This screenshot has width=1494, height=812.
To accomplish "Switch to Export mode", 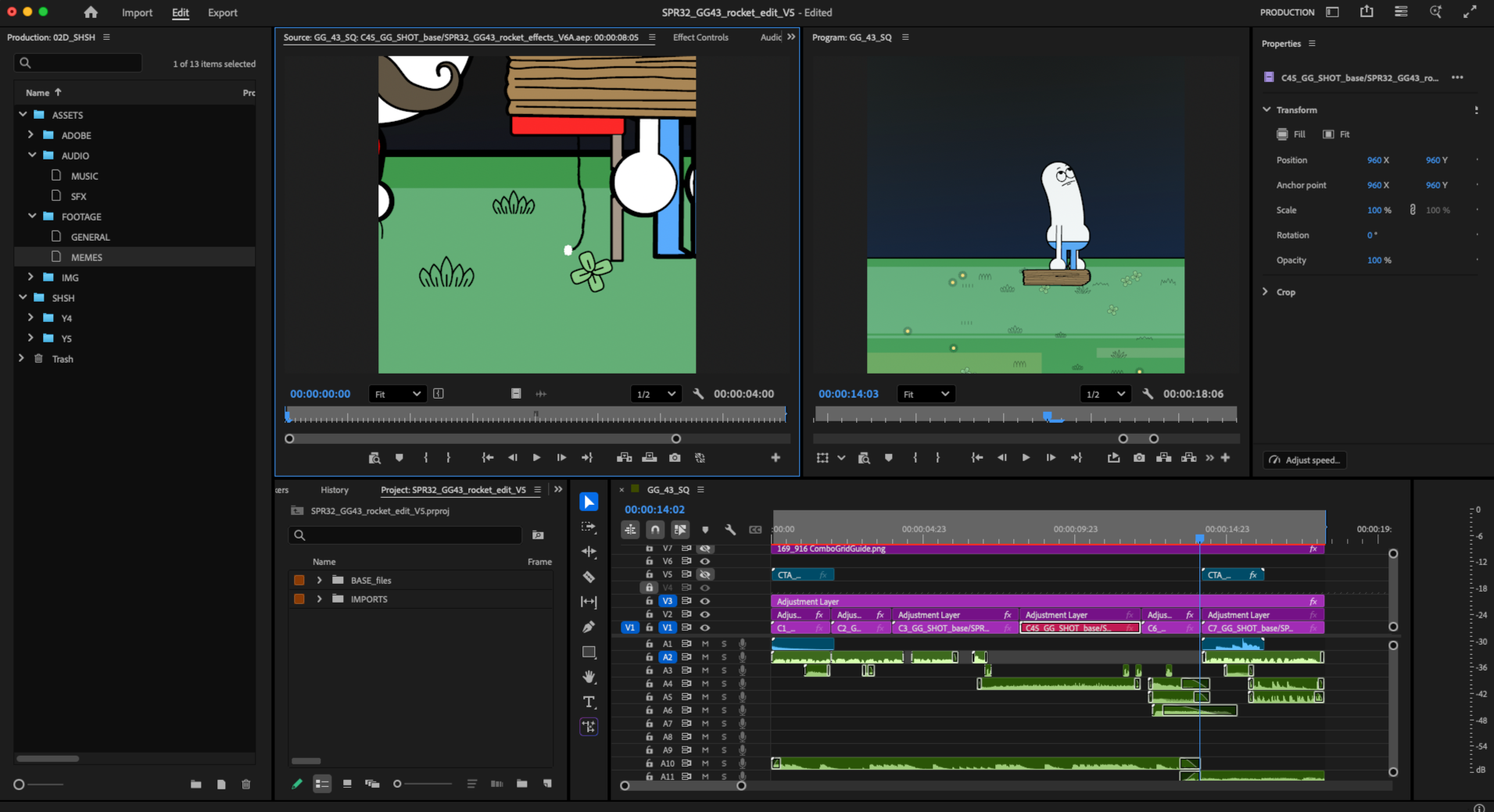I will point(222,13).
